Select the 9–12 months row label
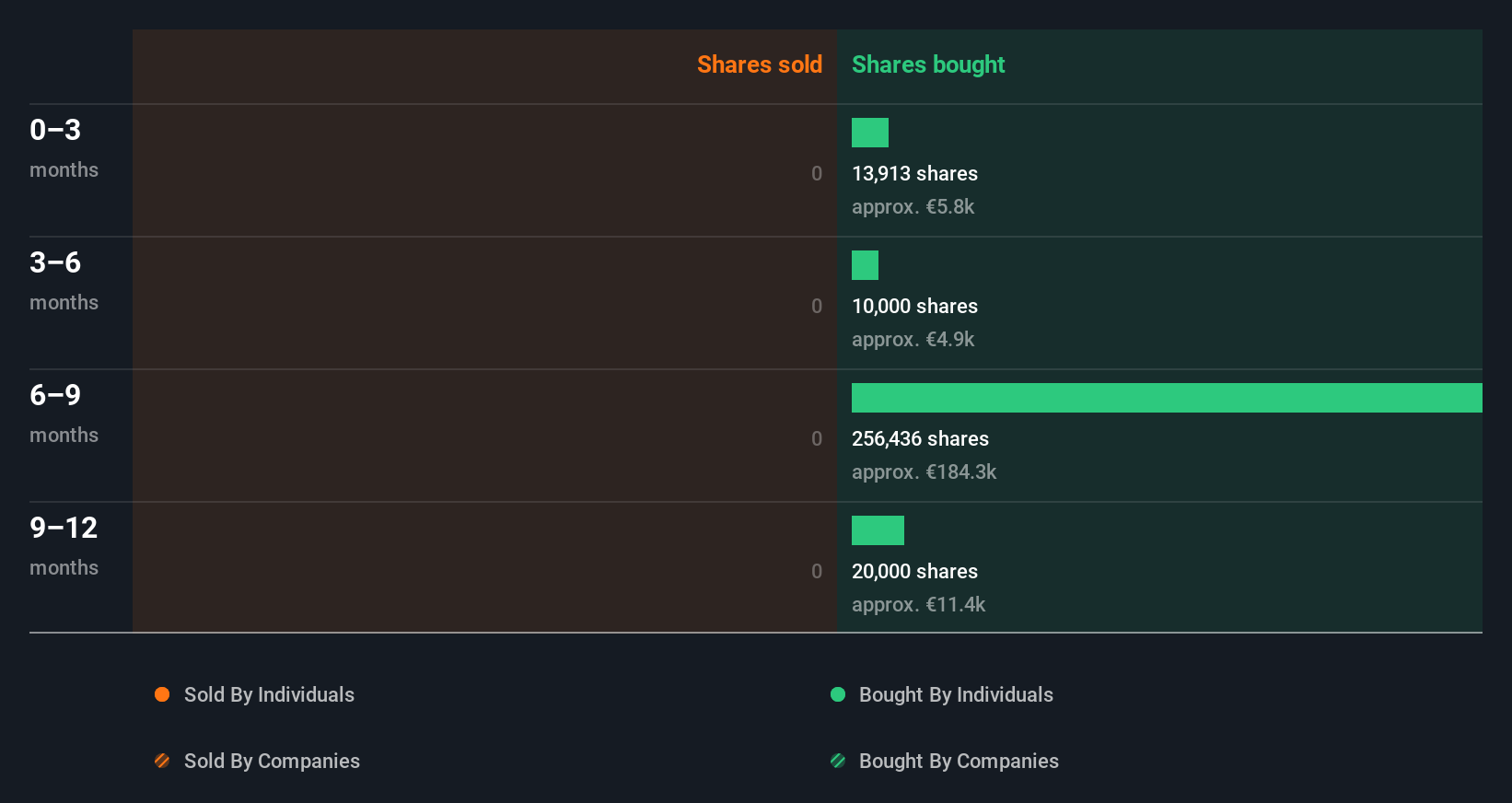Image resolution: width=1512 pixels, height=803 pixels. point(64,545)
